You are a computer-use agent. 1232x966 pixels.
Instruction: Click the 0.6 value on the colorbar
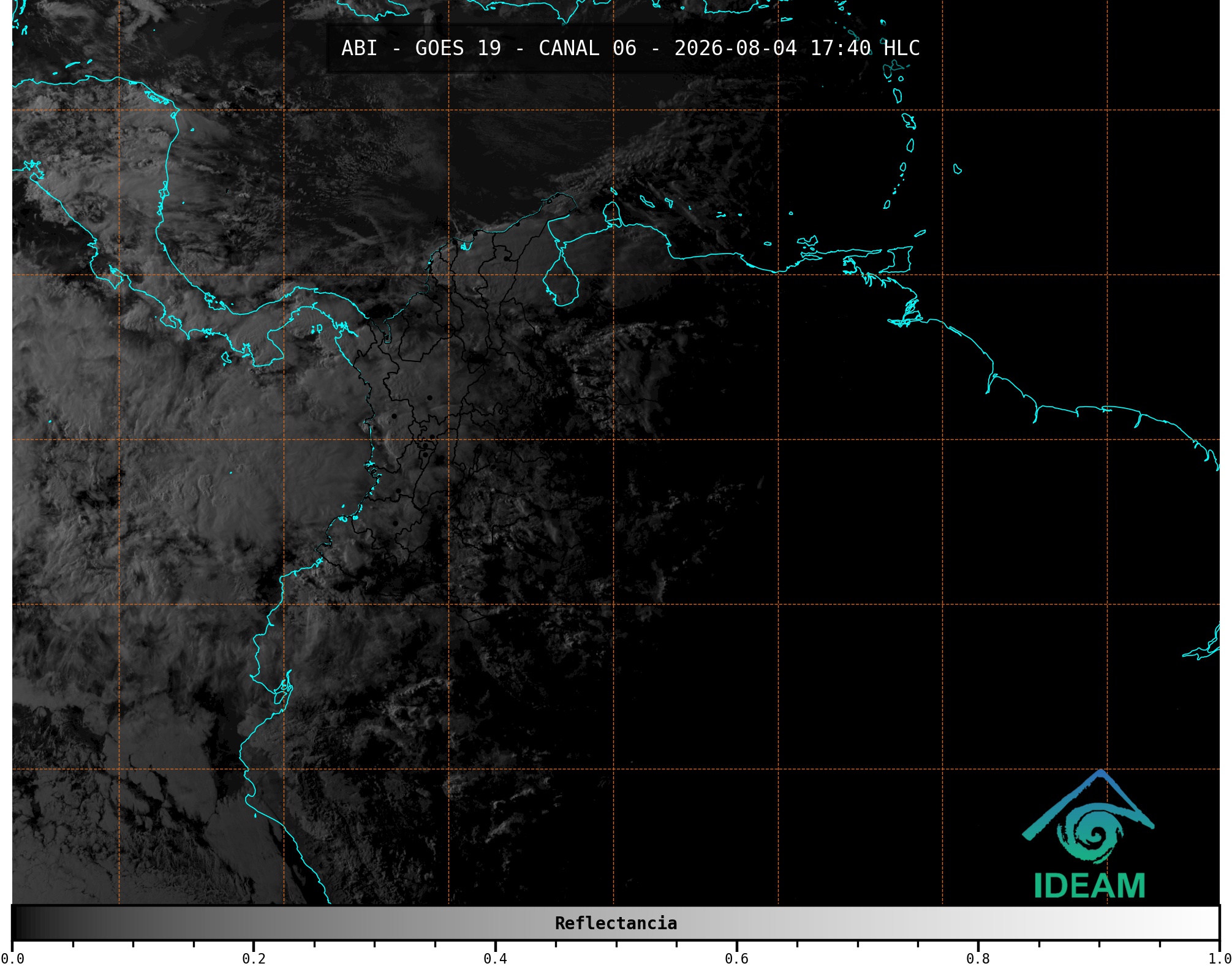tap(736, 958)
